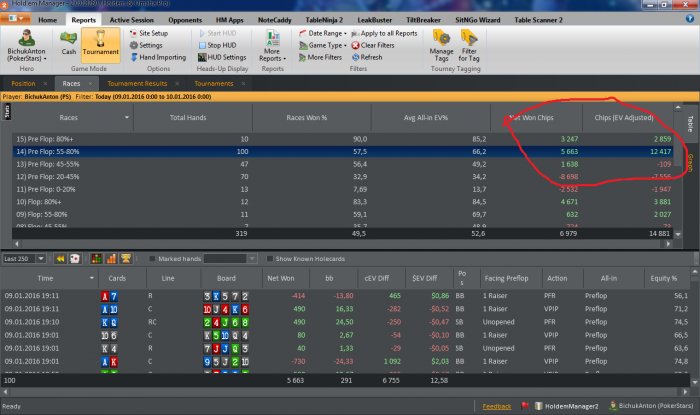Screen dimensions: 700x415
Task: Open Hand Importing
Action: (x=158, y=57)
